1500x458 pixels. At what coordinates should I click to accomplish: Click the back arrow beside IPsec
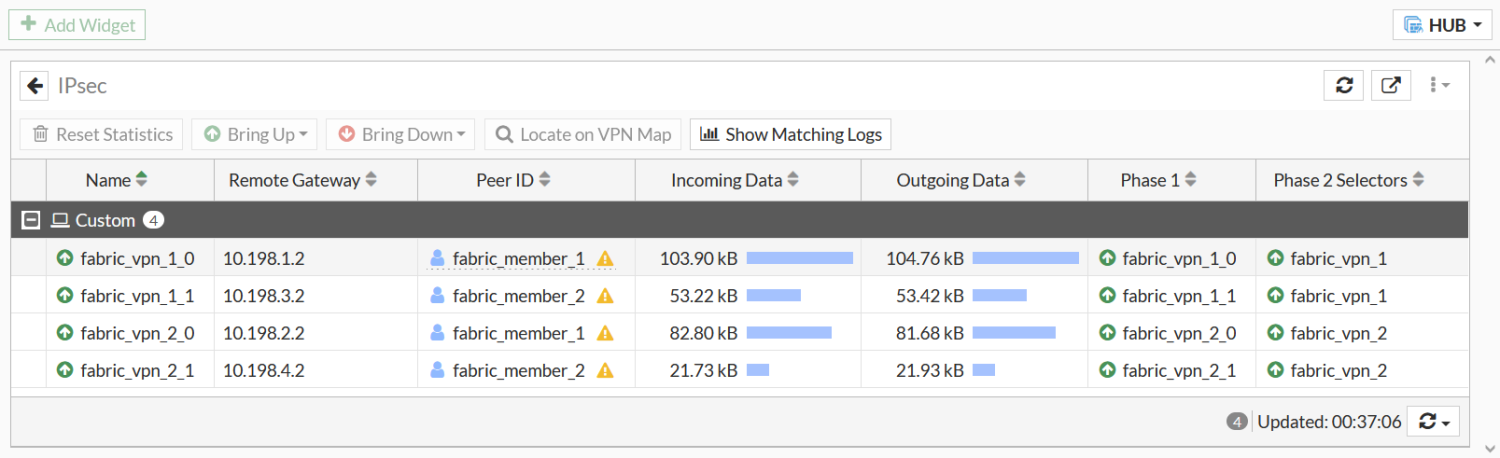35,86
